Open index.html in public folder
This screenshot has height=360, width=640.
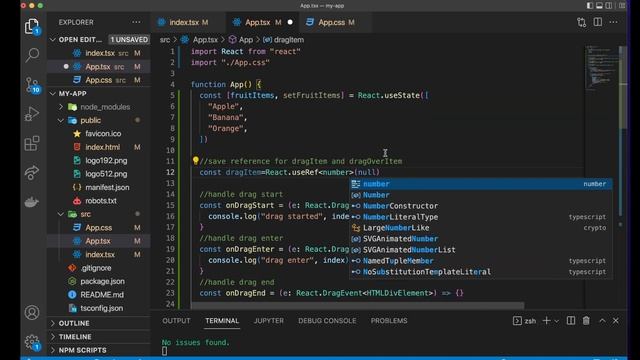click(x=102, y=147)
